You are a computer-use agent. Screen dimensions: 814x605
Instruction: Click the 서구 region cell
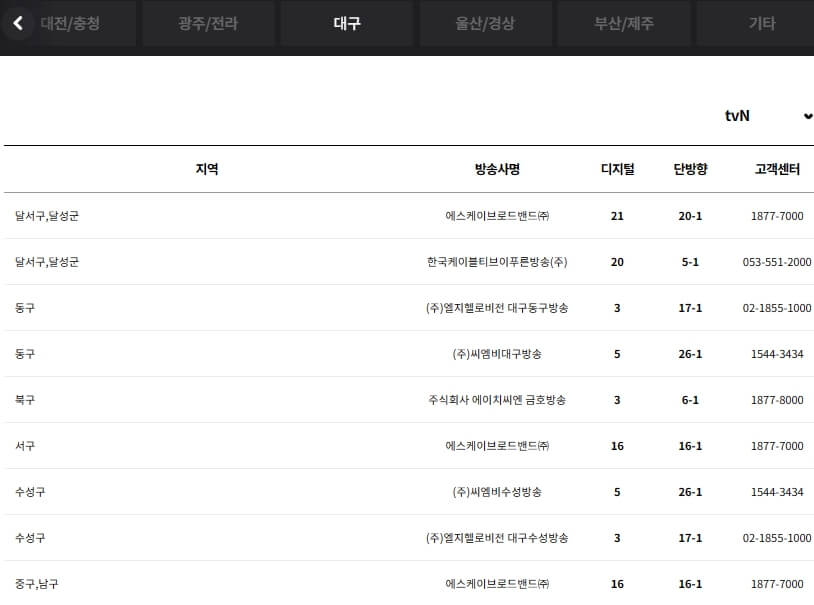tap(24, 446)
